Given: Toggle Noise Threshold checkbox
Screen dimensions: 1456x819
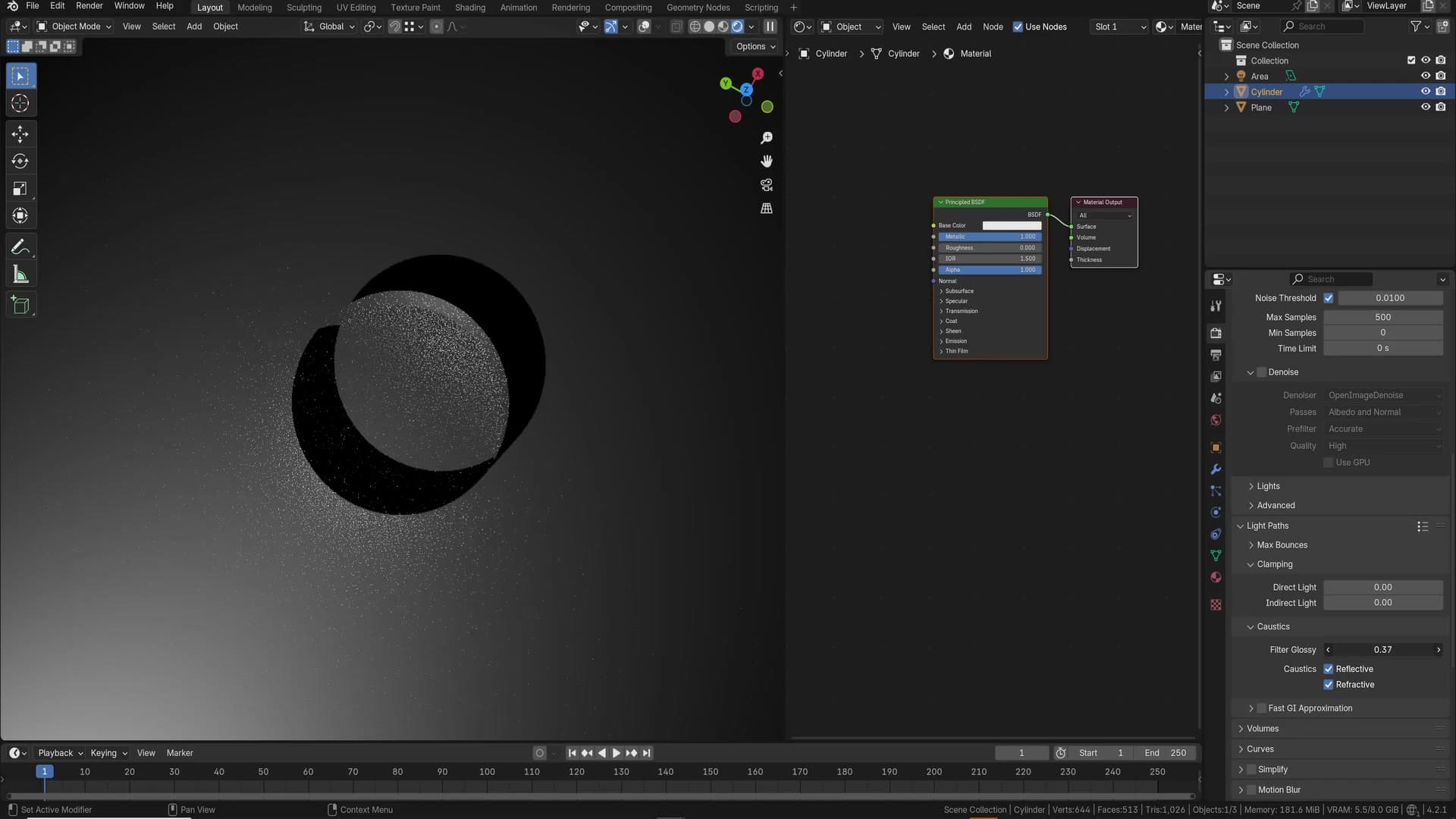Looking at the screenshot, I should pyautogui.click(x=1329, y=298).
